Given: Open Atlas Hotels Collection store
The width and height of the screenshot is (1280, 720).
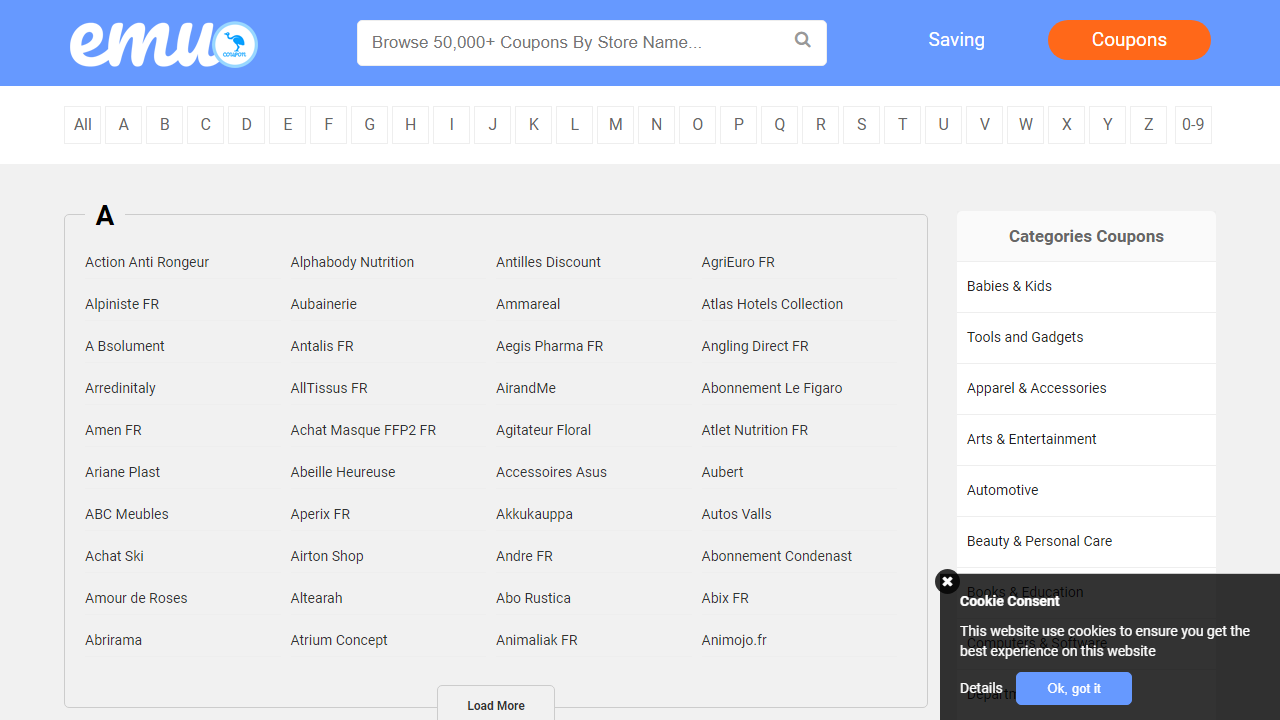Looking at the screenshot, I should 772,304.
